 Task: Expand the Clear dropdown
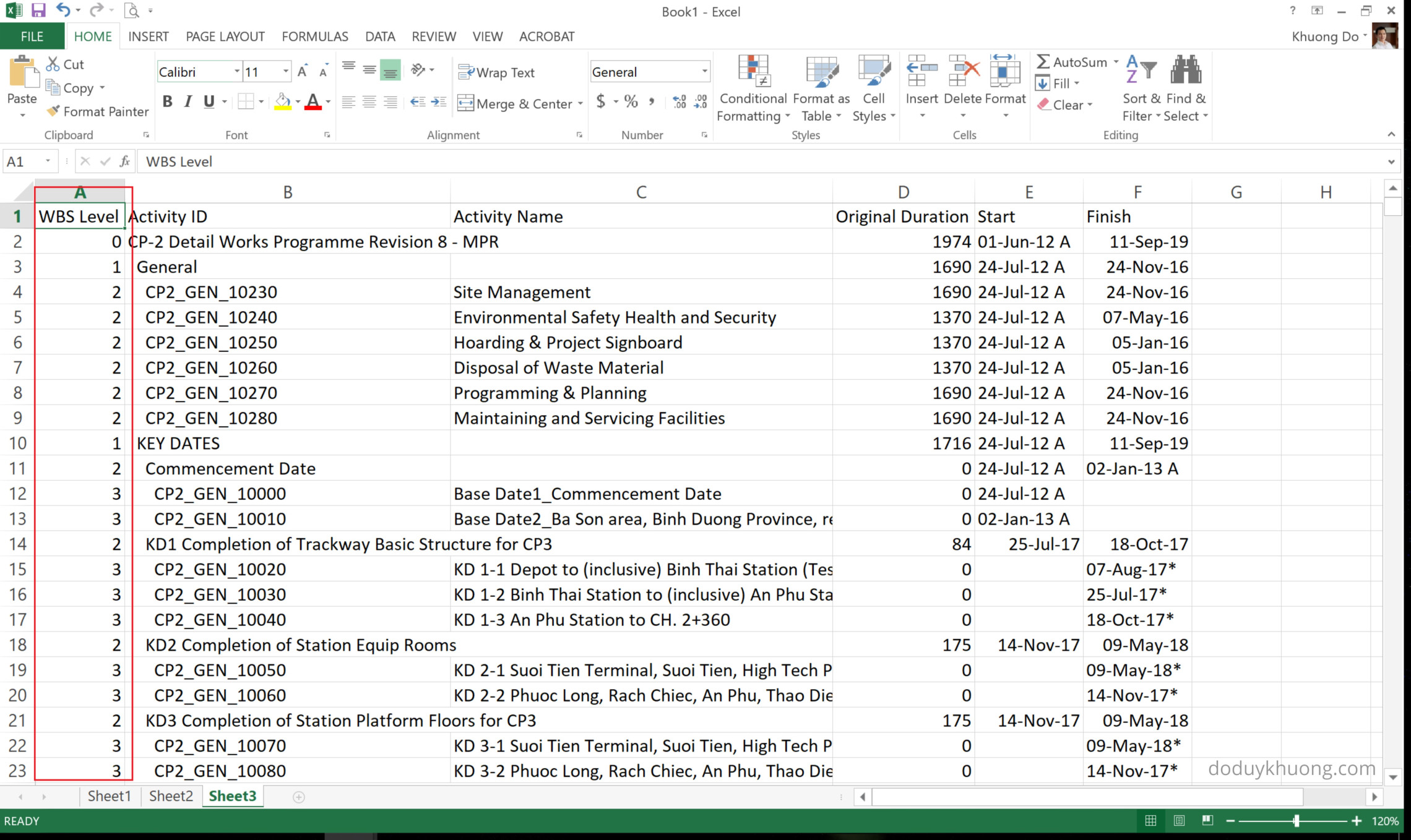[x=1089, y=105]
